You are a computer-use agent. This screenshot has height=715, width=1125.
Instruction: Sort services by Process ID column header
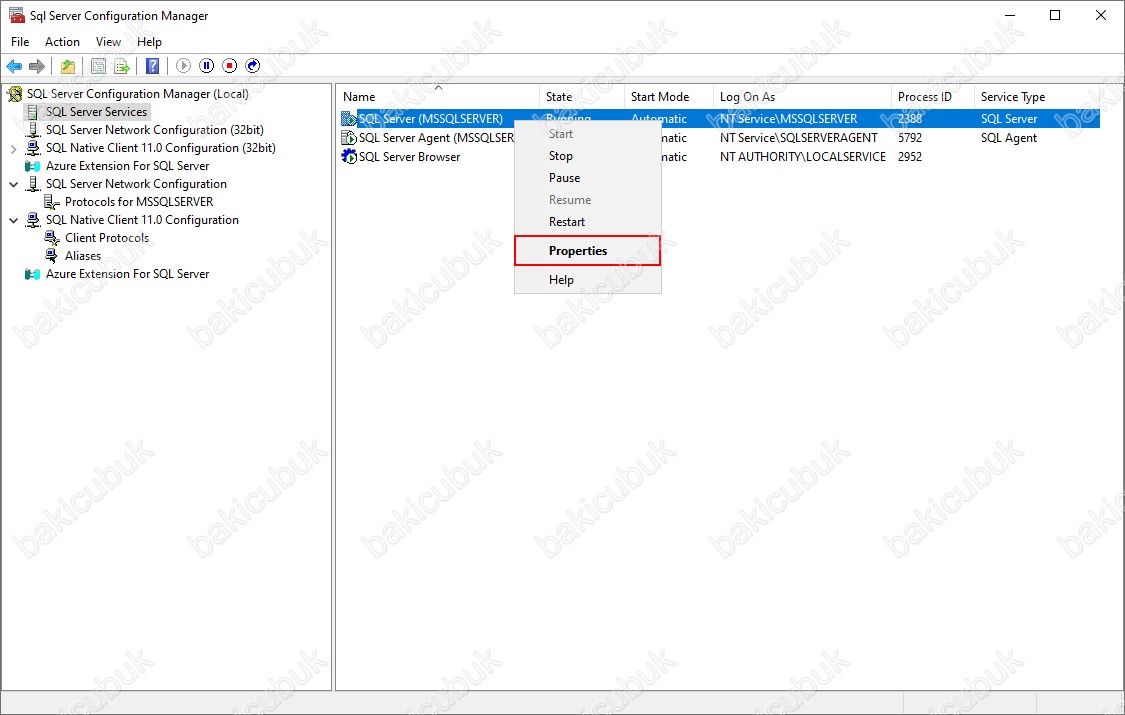pyautogui.click(x=925, y=97)
